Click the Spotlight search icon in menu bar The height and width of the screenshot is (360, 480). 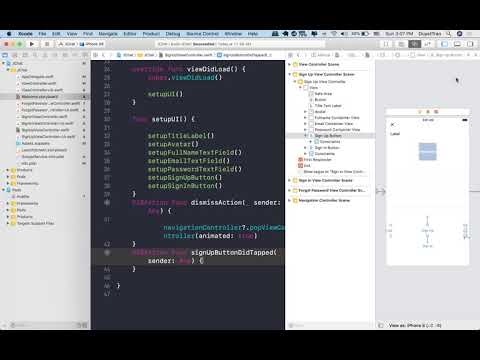[449, 34]
